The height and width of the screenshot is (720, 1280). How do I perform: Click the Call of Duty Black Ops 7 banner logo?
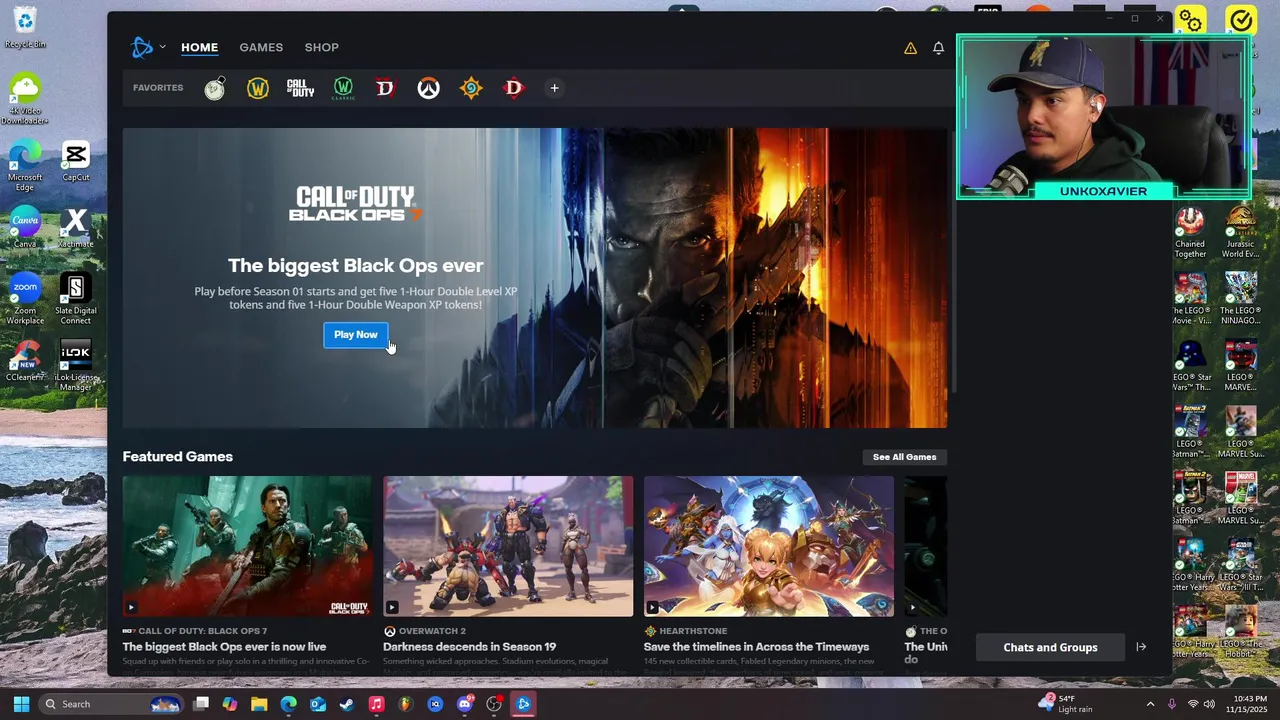[x=355, y=203]
